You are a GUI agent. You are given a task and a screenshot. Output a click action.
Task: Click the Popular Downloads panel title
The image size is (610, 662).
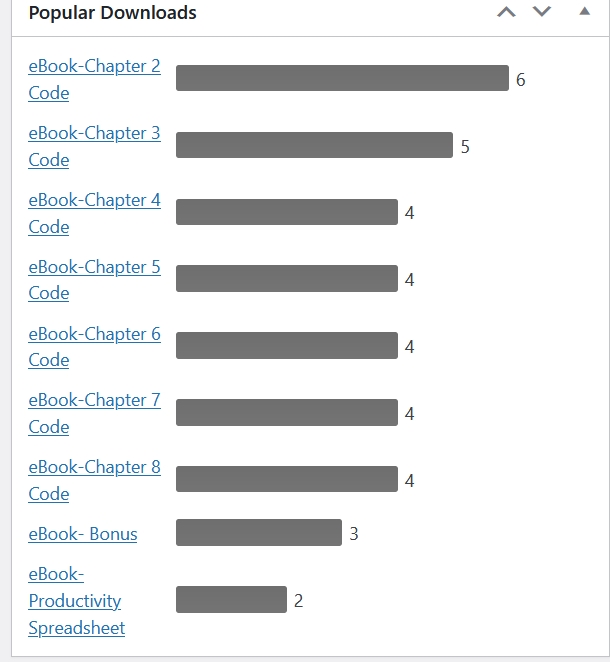tap(112, 13)
